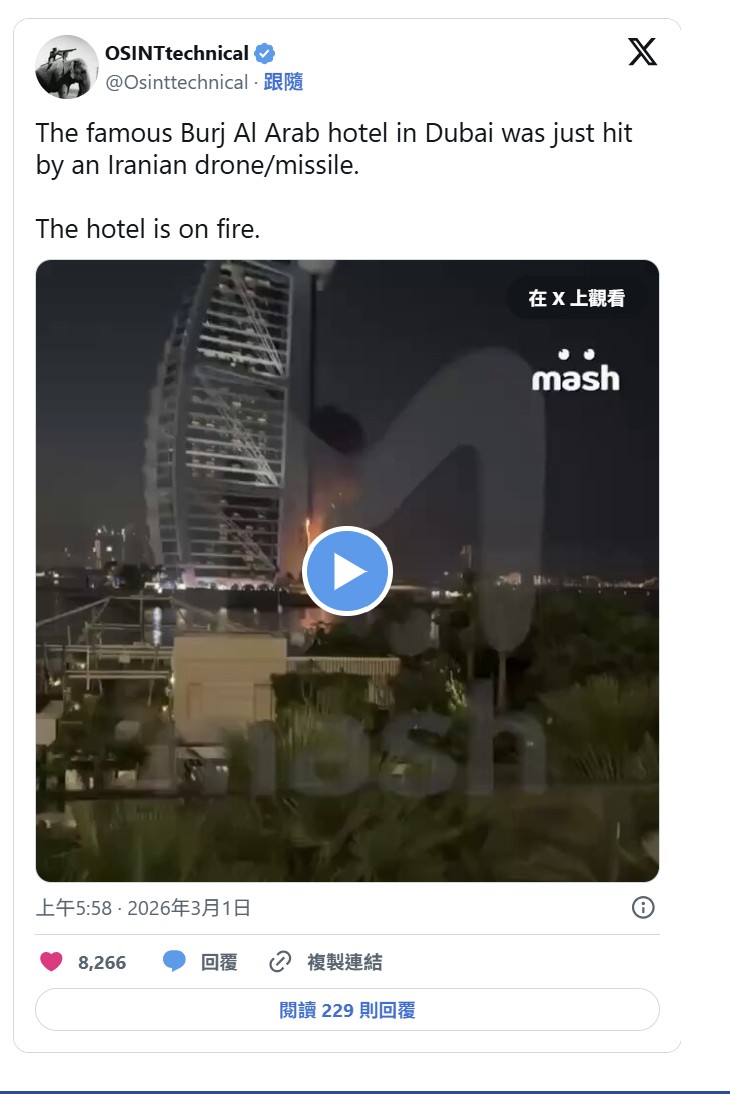The height and width of the screenshot is (1094, 730).
Task: Click the mash watermark on video
Action: point(576,370)
